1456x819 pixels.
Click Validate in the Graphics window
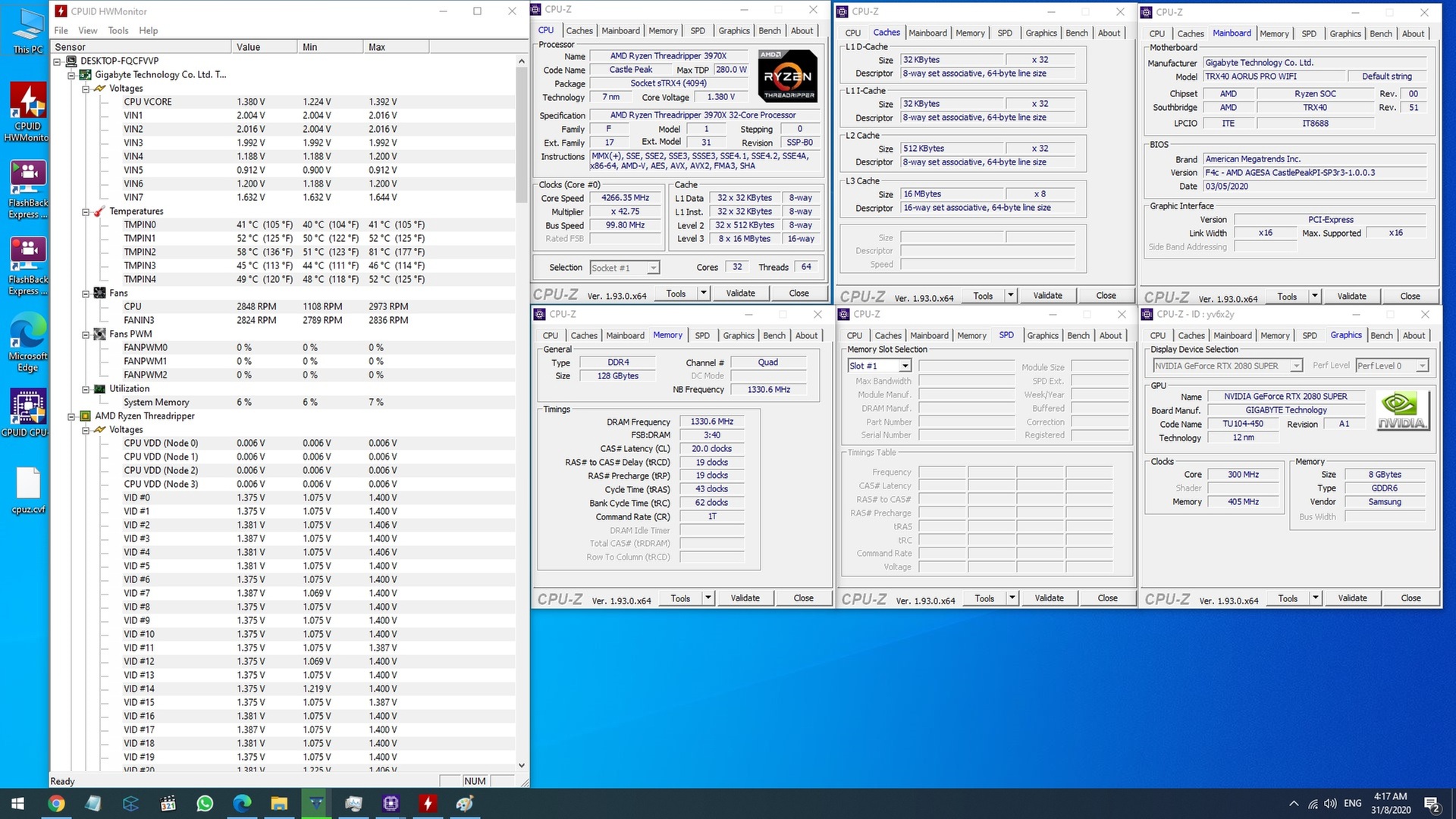(x=1352, y=598)
